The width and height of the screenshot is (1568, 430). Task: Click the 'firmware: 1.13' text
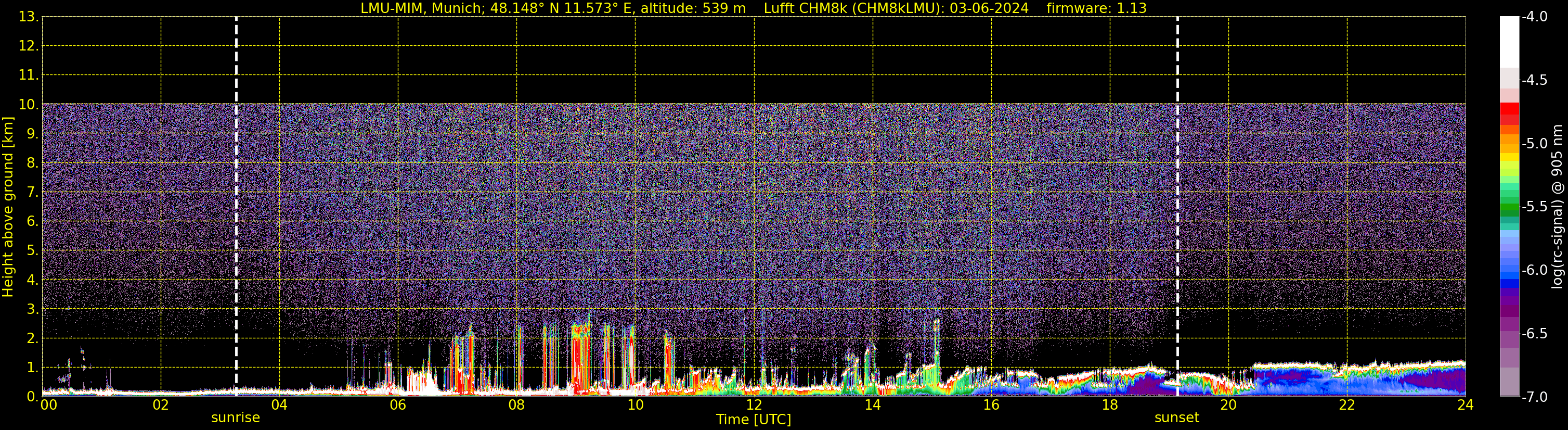(1096, 8)
